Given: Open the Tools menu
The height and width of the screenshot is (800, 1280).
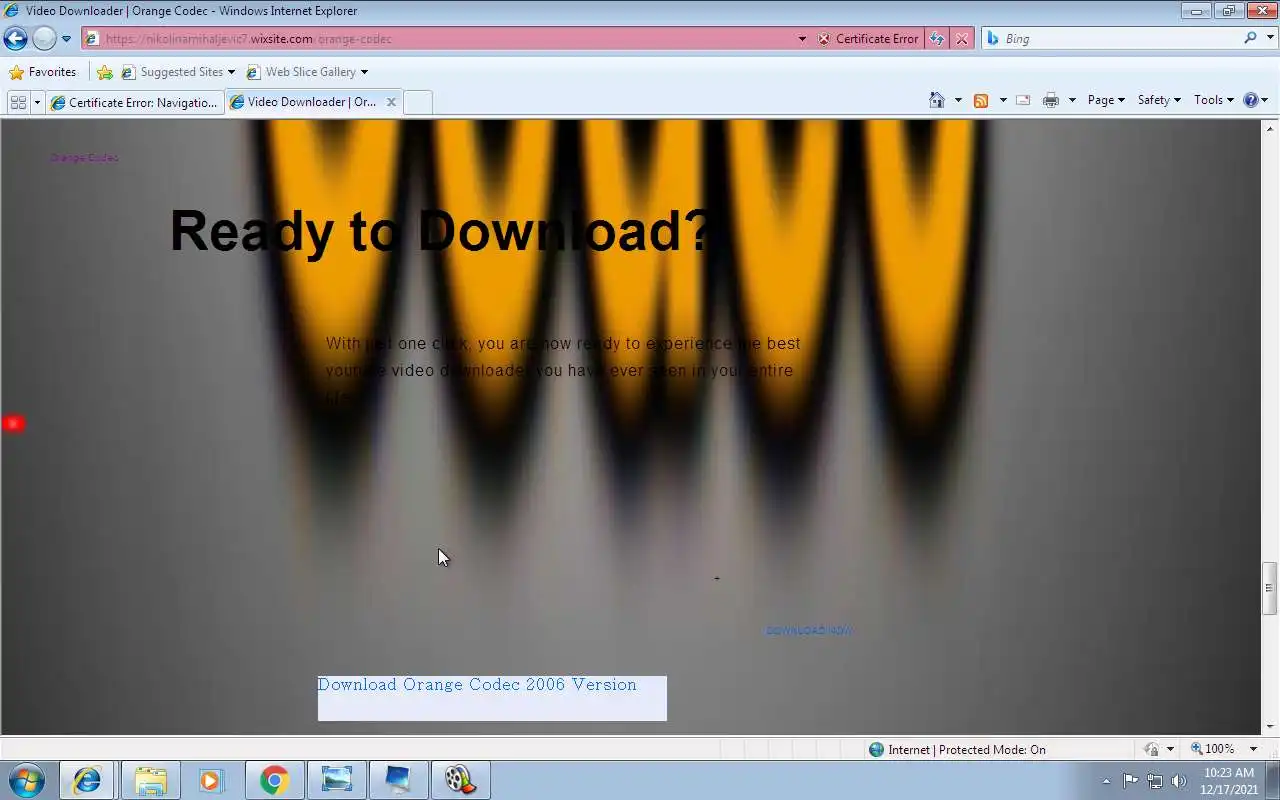Looking at the screenshot, I should pos(1213,100).
